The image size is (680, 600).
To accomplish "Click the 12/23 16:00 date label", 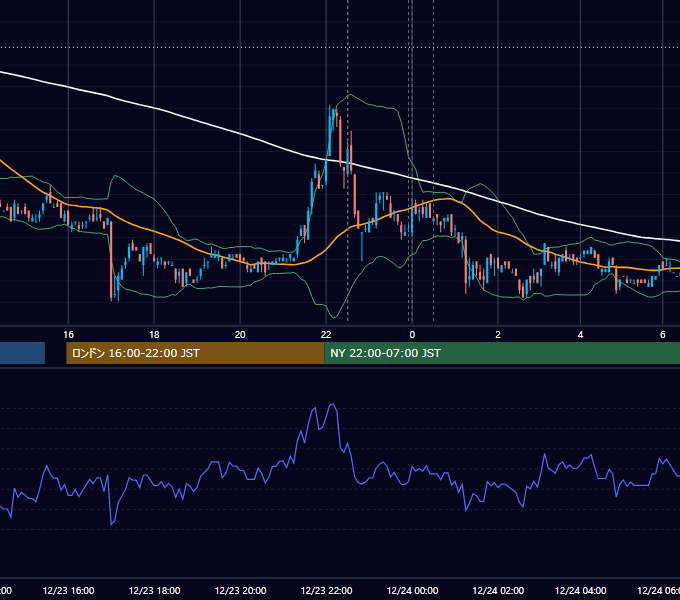I will pyautogui.click(x=69, y=590).
